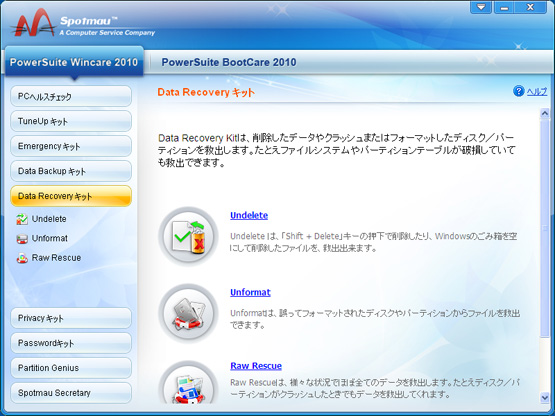Click the Raw Rescue description text
555x416 pixels.
[x=375, y=388]
